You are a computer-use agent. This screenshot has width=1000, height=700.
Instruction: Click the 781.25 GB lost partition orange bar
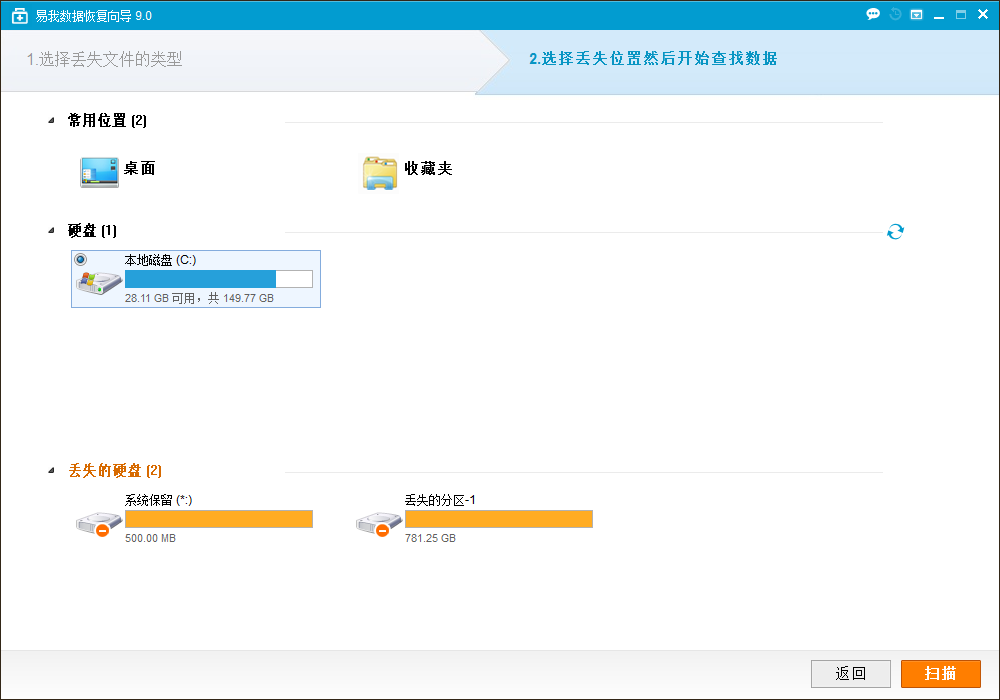(499, 519)
